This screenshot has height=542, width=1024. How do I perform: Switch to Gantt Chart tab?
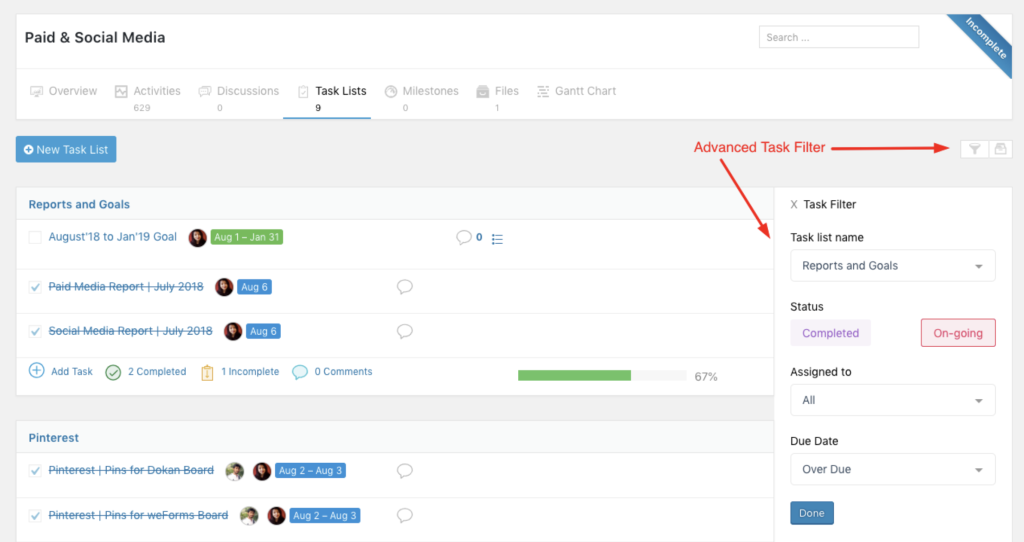pos(576,91)
